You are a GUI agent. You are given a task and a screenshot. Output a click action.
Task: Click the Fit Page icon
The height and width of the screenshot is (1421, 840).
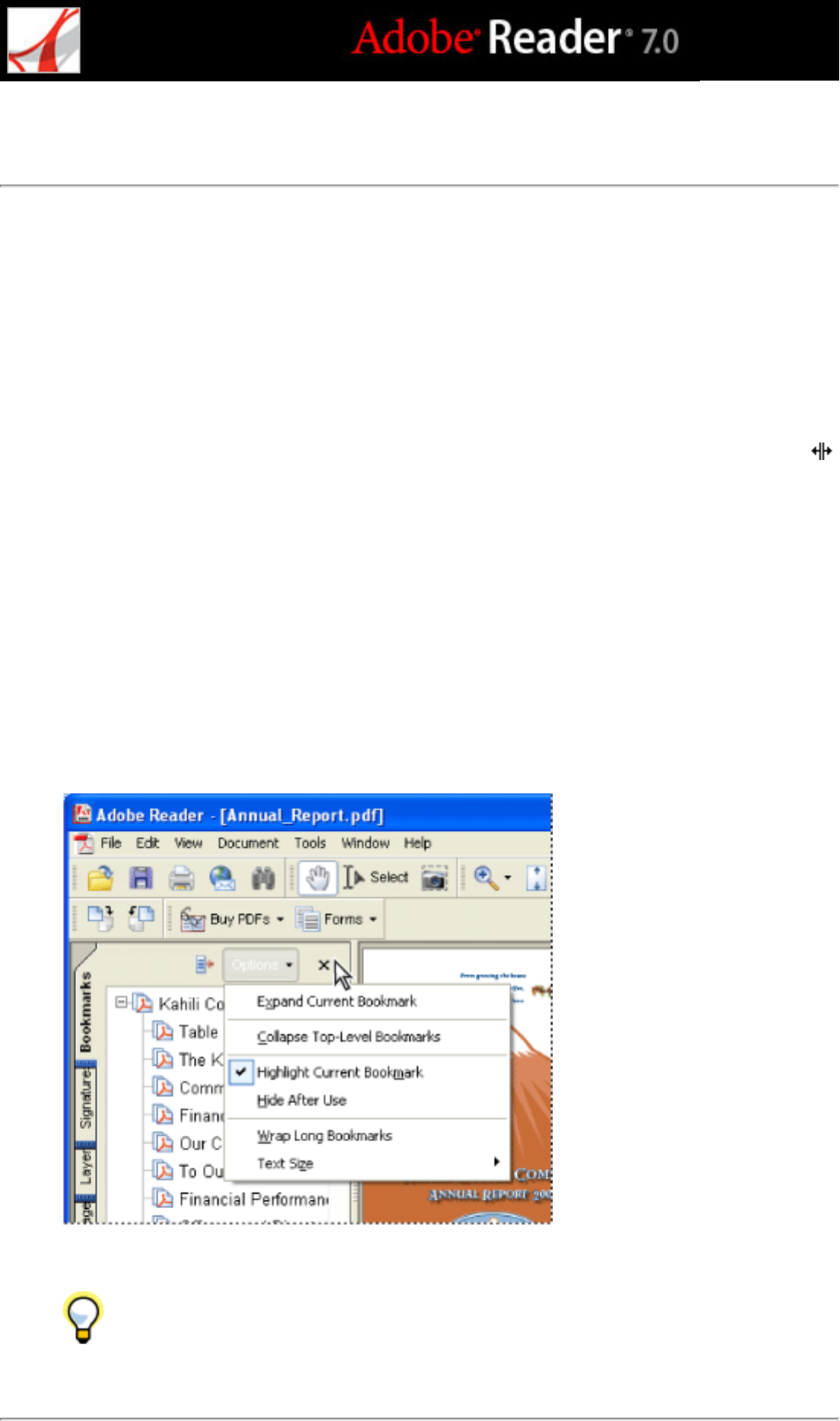(537, 878)
